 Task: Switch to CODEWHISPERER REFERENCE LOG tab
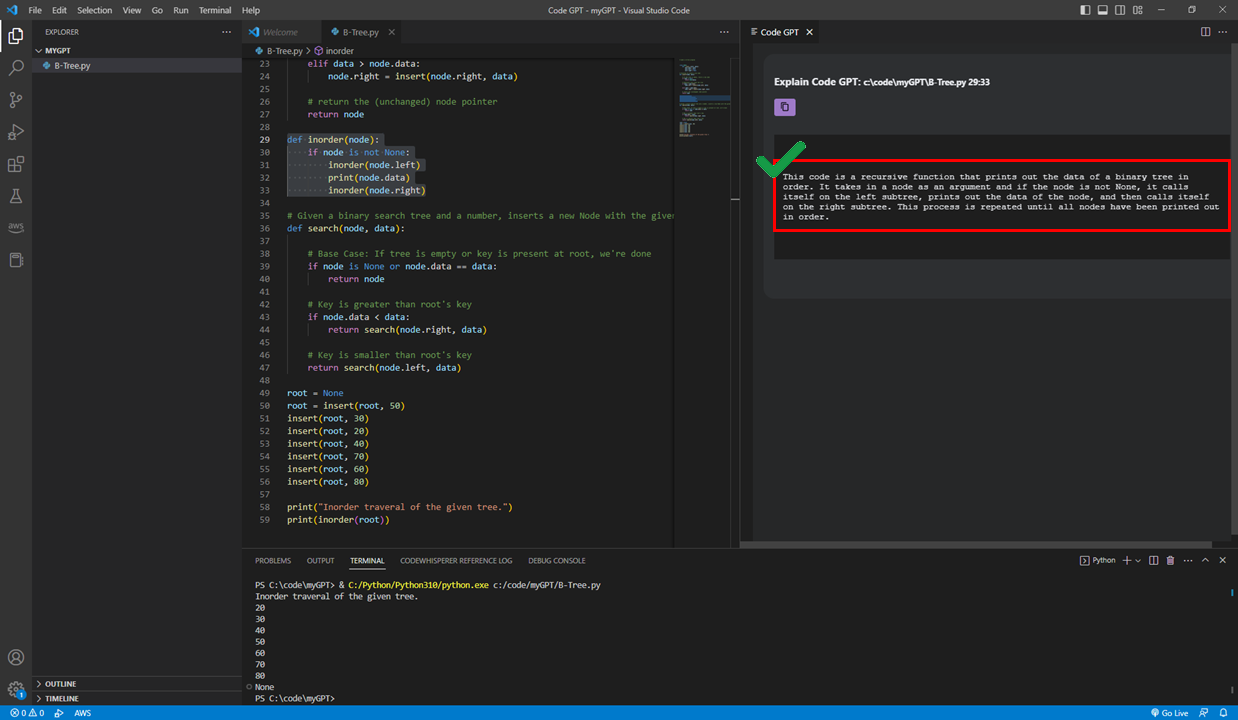coord(456,561)
